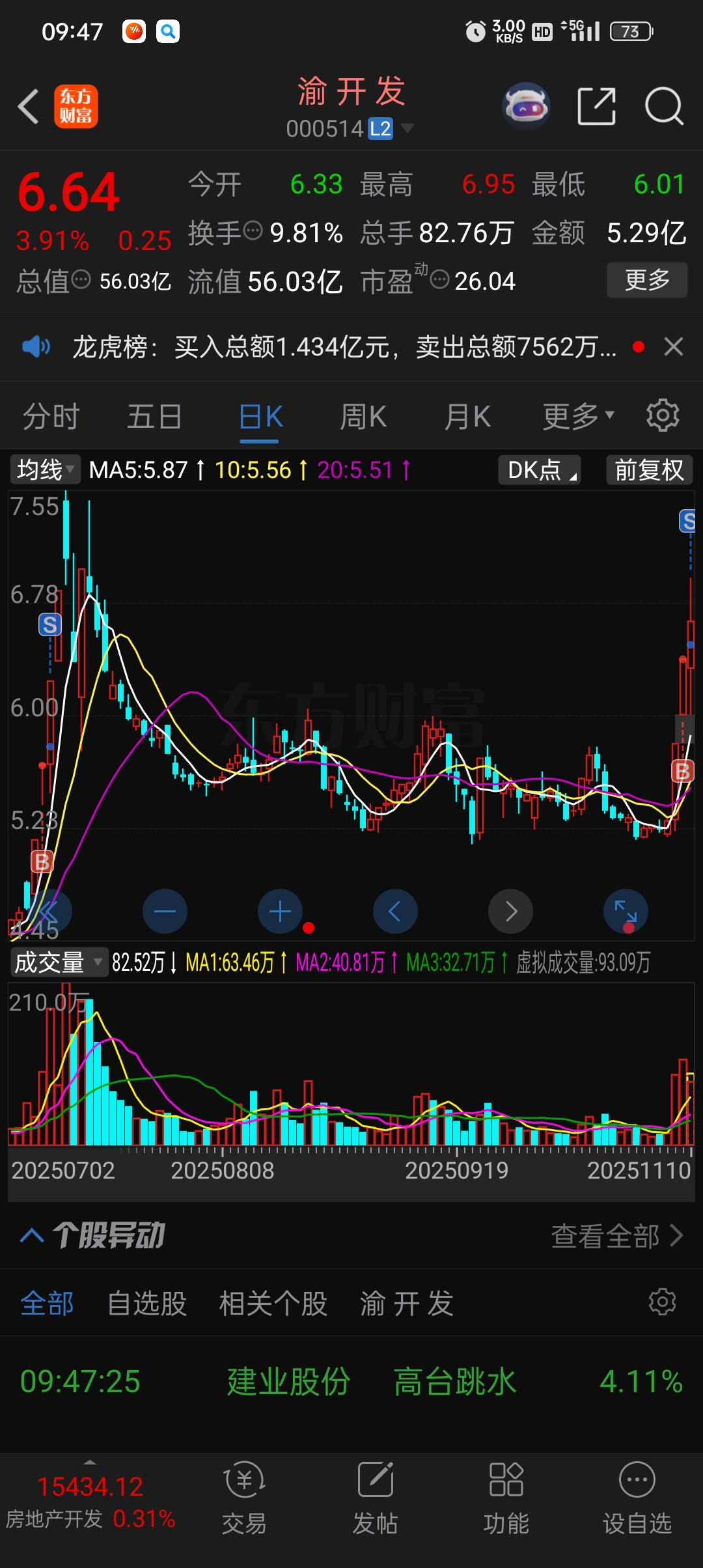Viewport: 703px width, 1568px height.
Task: Switch to the 周K chart tab
Action: 363,417
